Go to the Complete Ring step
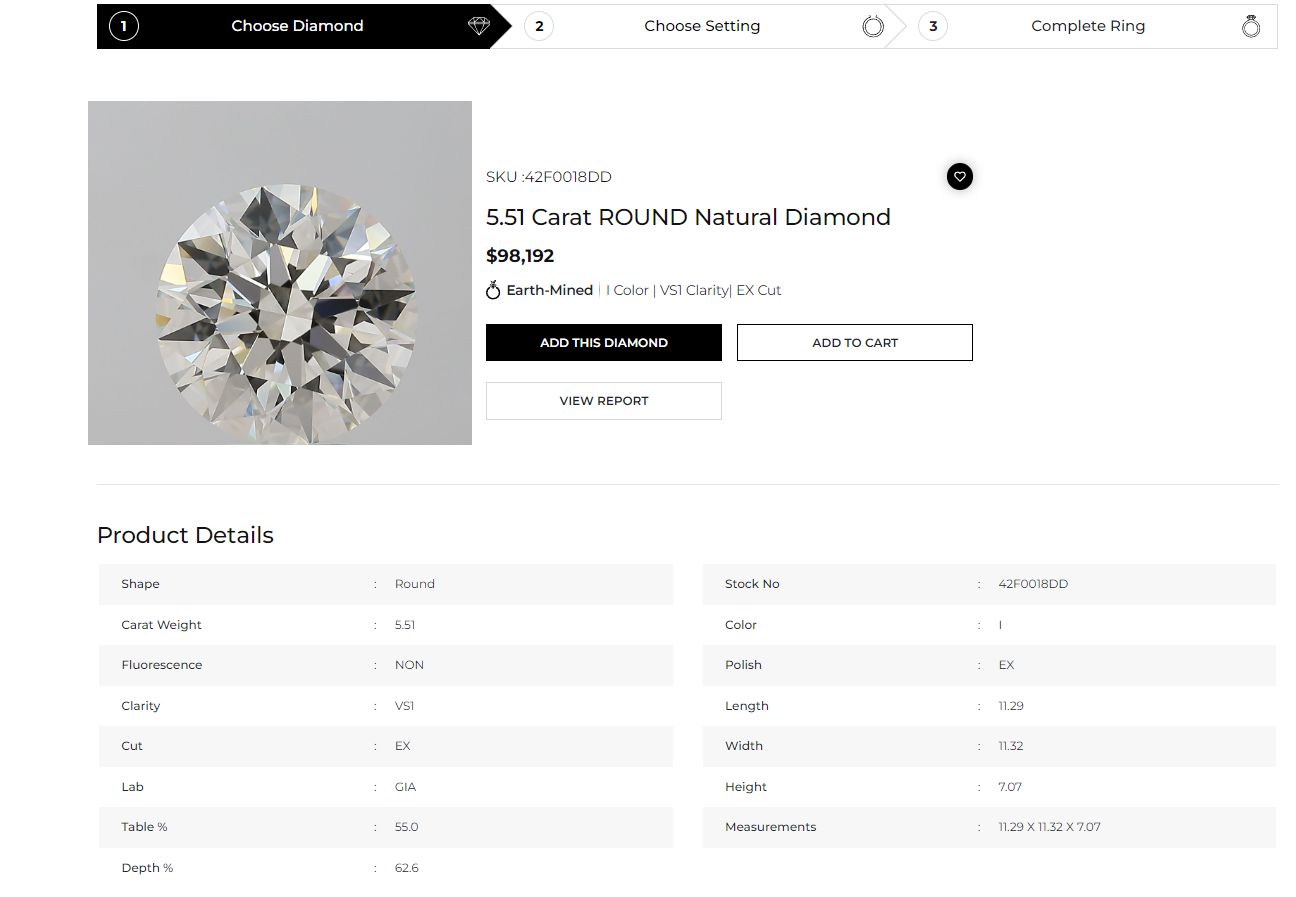 [x=1088, y=26]
